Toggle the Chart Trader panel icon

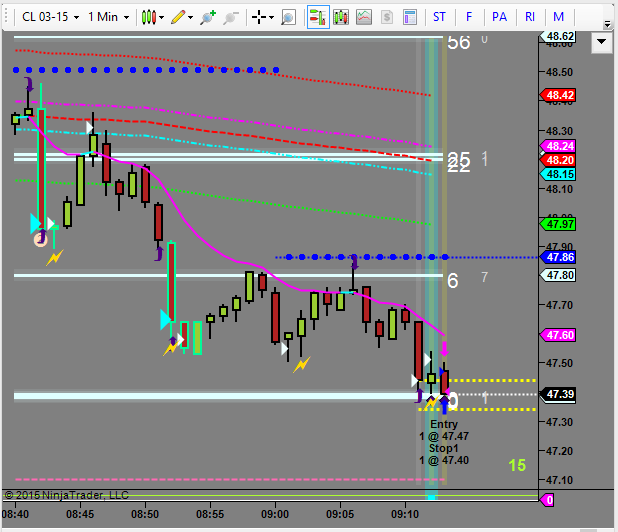coord(318,17)
